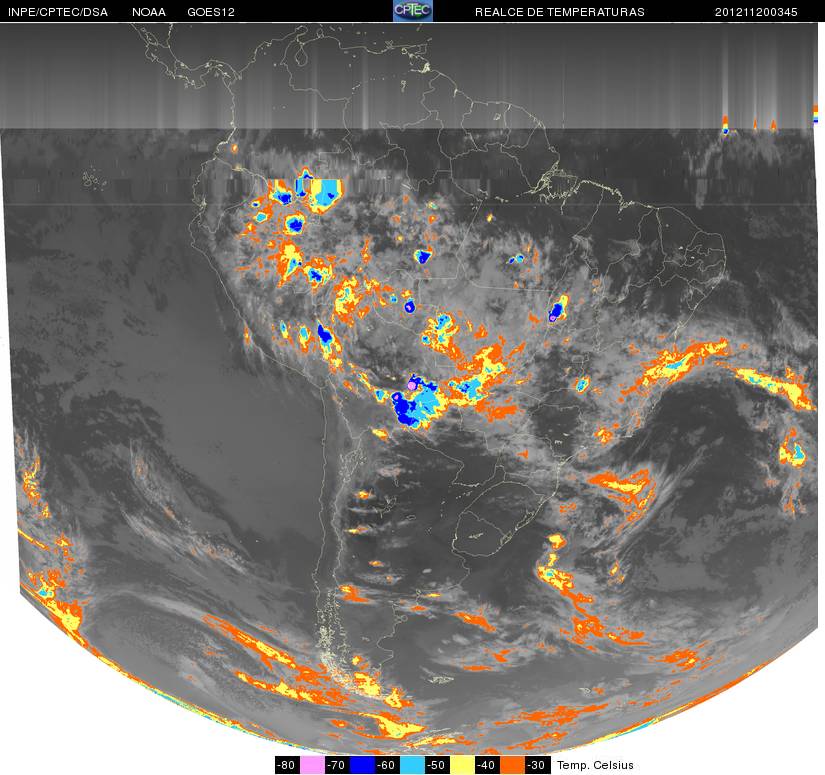Click the -50 legend value
The image size is (825, 775).
(437, 765)
